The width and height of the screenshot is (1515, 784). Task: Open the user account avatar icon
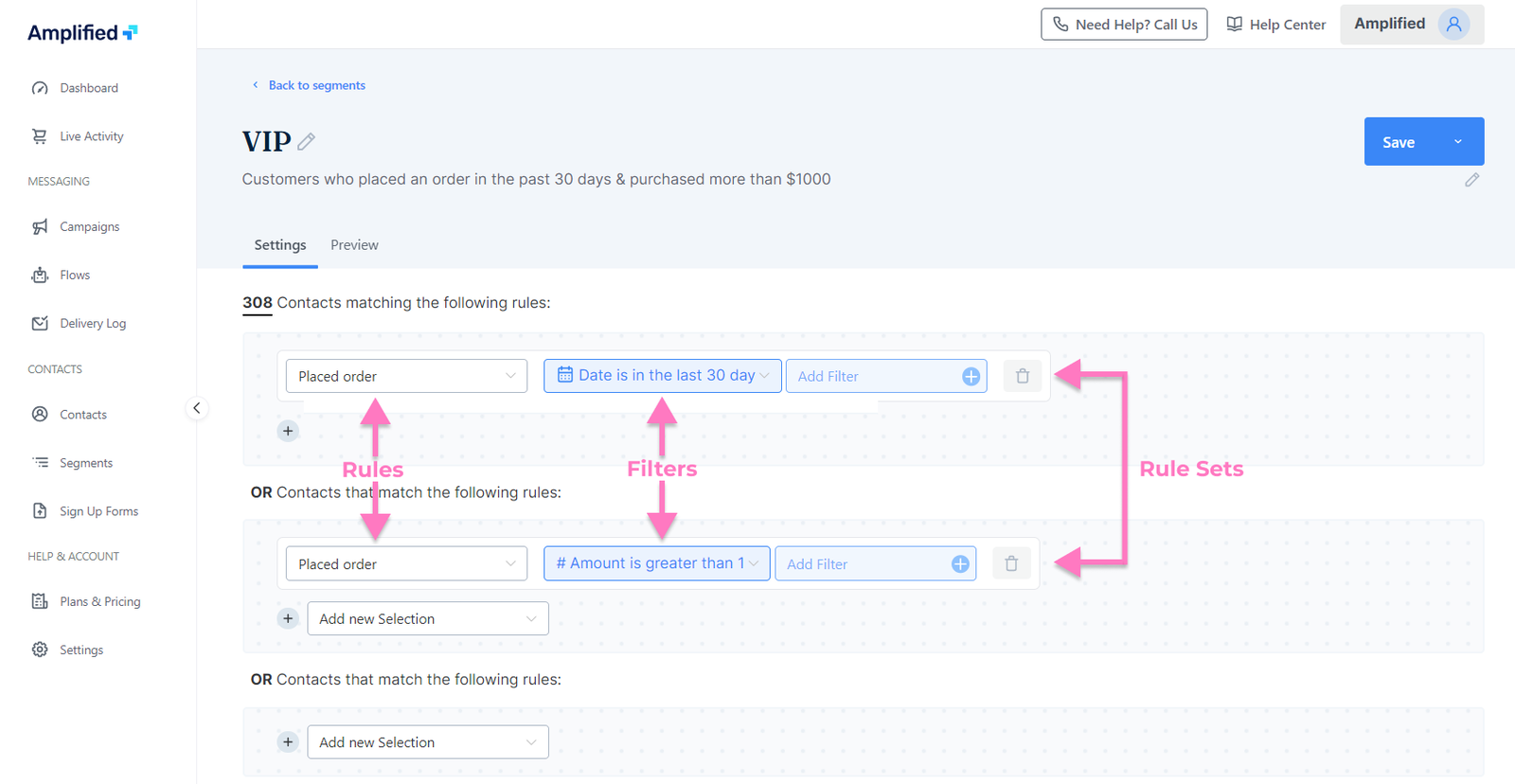(x=1453, y=25)
